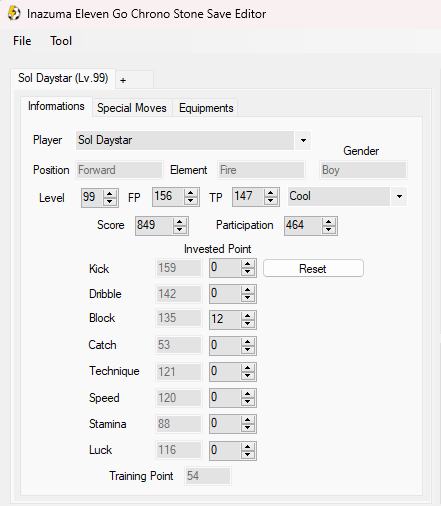Expand the Player dropdown arrow
Screen dimensions: 441x506
point(303,140)
